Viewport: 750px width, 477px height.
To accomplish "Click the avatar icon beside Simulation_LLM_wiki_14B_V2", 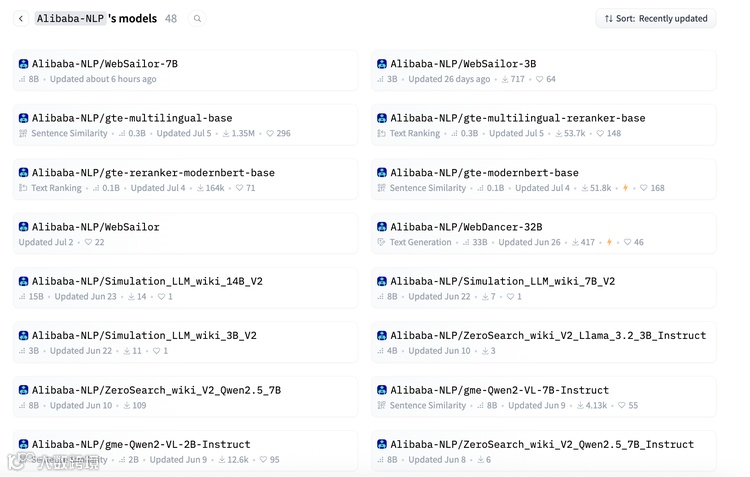I will click(x=23, y=281).
